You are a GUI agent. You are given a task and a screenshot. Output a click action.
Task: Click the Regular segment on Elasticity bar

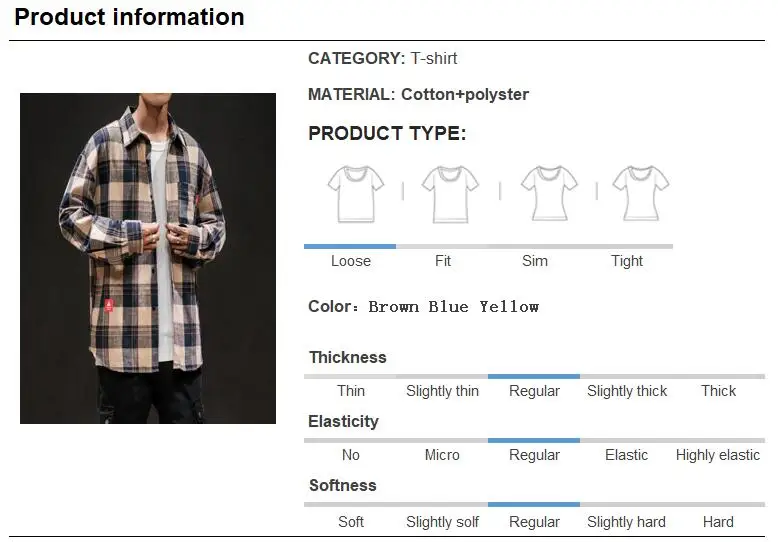point(534,441)
